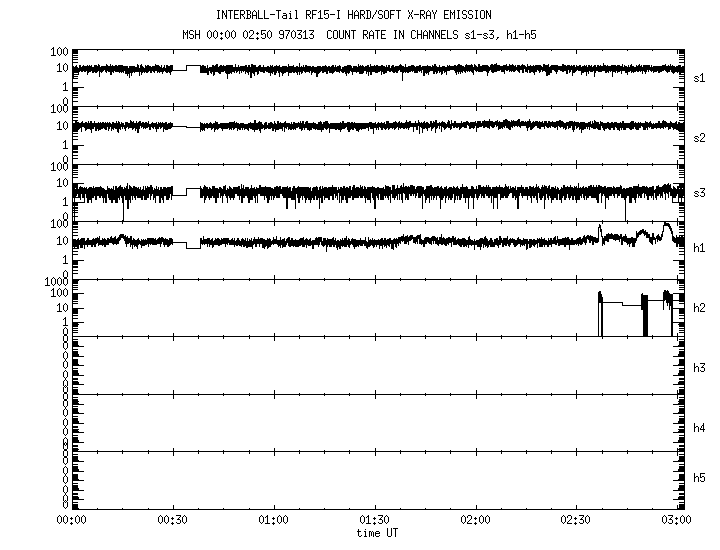Select the h4 channel label
This screenshot has height=550, width=720.
(700, 428)
